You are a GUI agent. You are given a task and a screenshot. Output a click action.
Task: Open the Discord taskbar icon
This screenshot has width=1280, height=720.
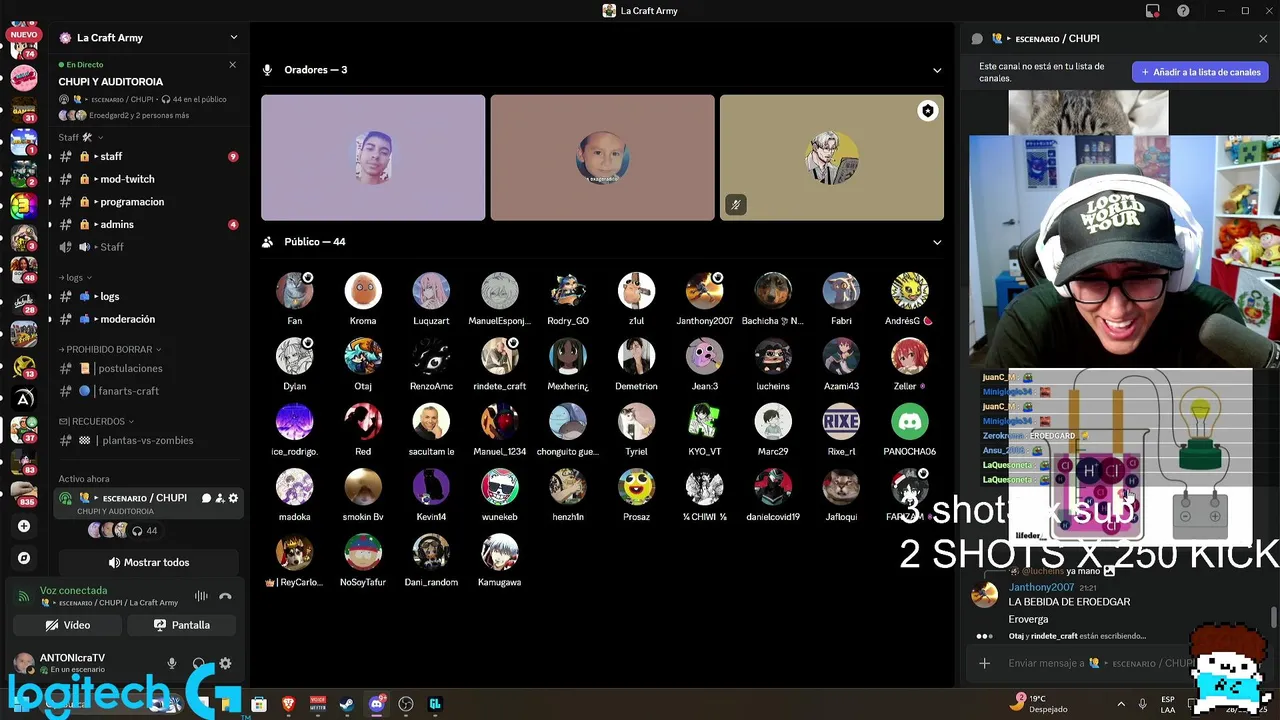[377, 704]
